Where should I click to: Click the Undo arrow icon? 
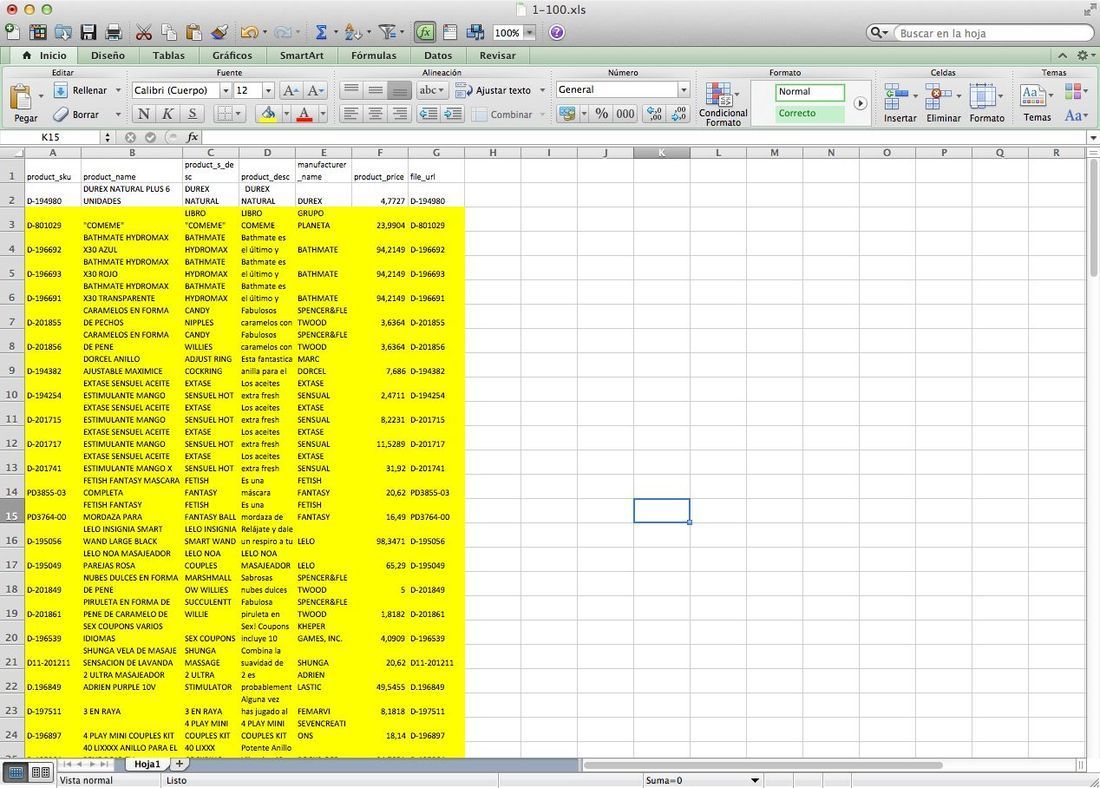click(x=249, y=32)
